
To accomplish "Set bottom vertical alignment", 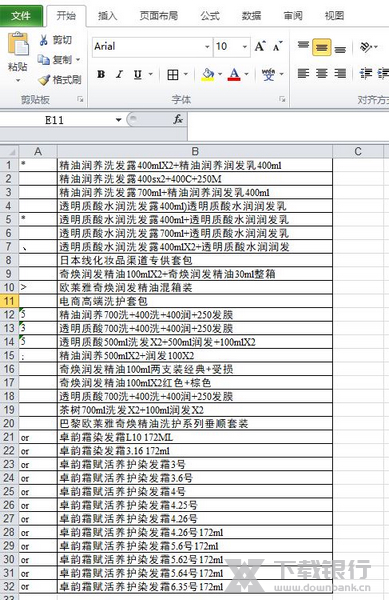I will pos(340,48).
